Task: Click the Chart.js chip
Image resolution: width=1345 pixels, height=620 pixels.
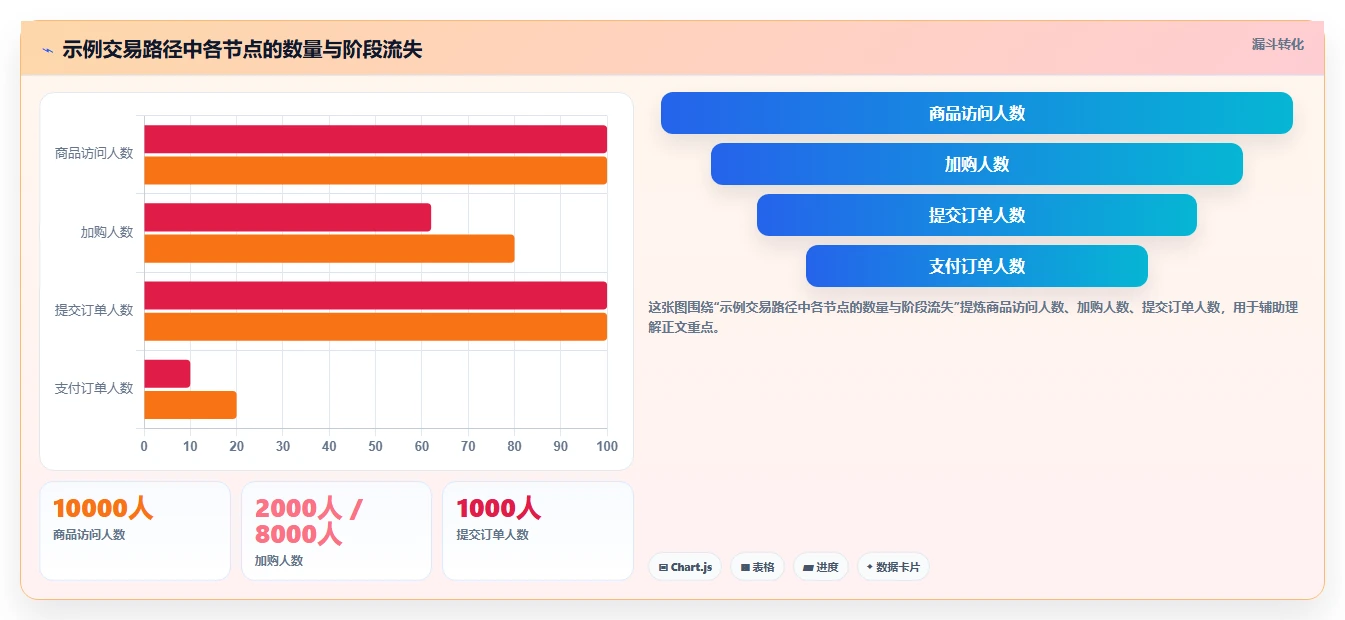Action: pos(685,567)
